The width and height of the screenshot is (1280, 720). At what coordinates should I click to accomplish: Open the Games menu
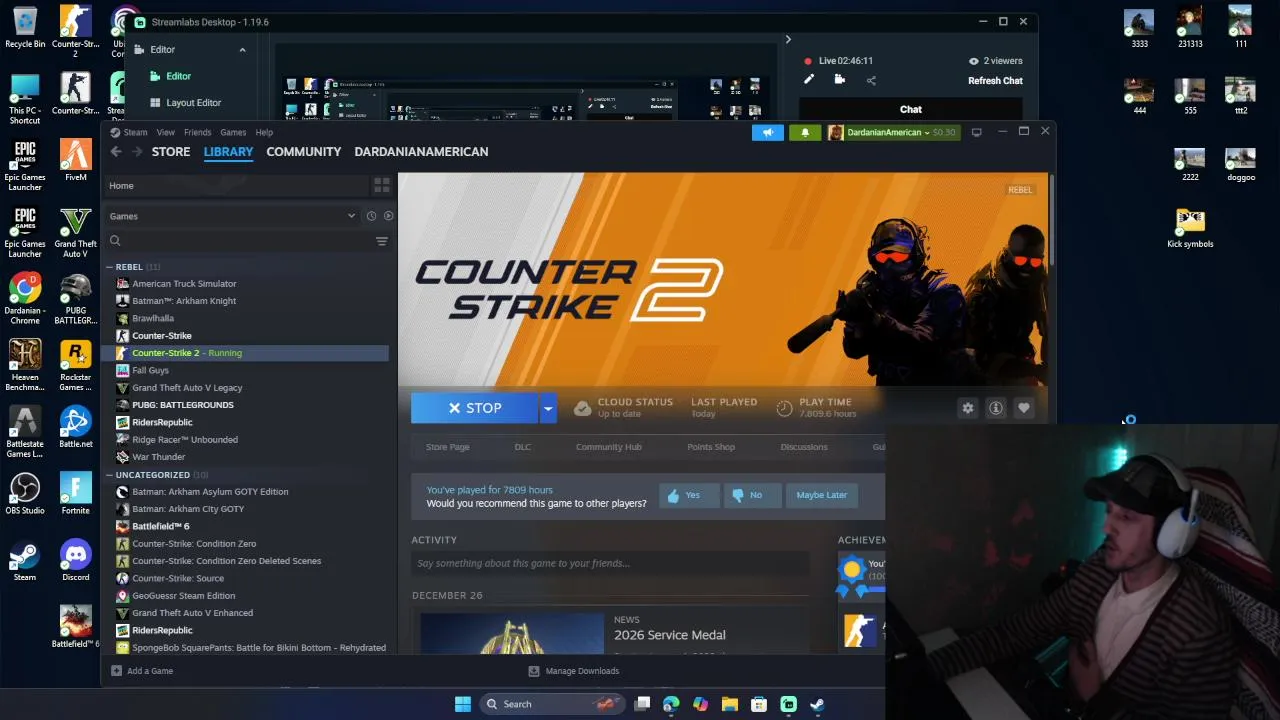coord(233,132)
